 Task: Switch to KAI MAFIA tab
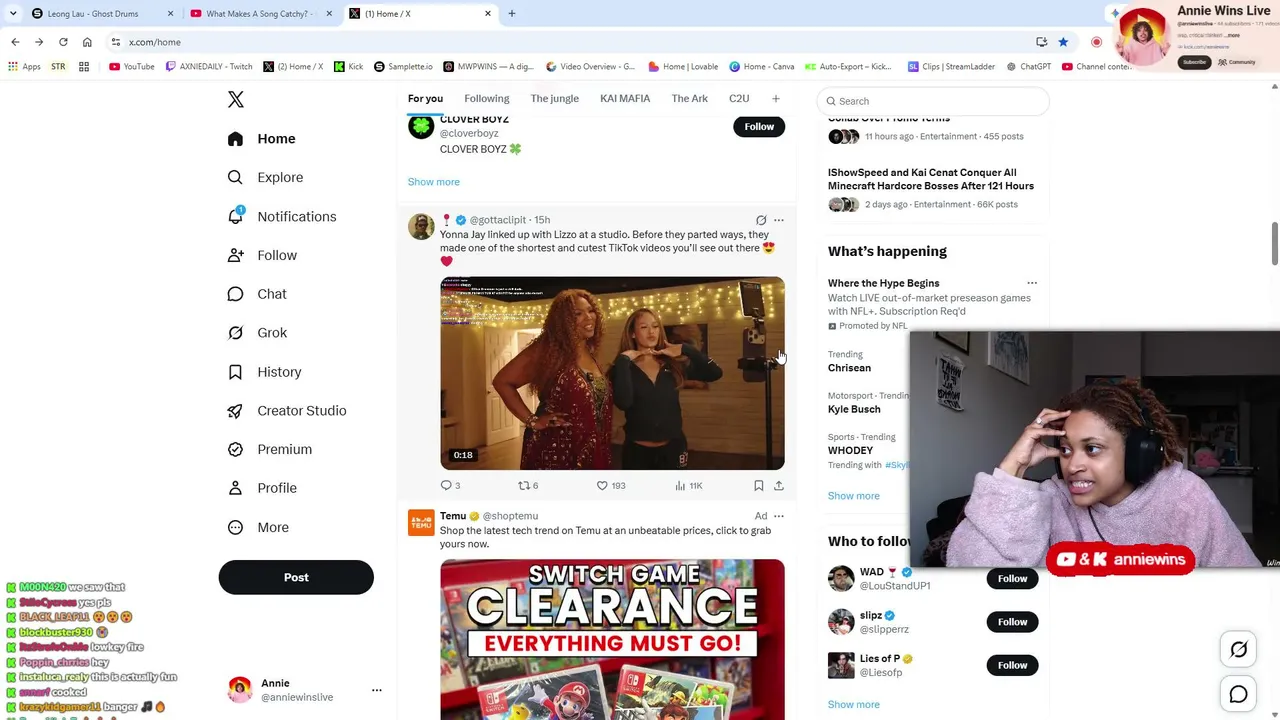[x=625, y=98]
